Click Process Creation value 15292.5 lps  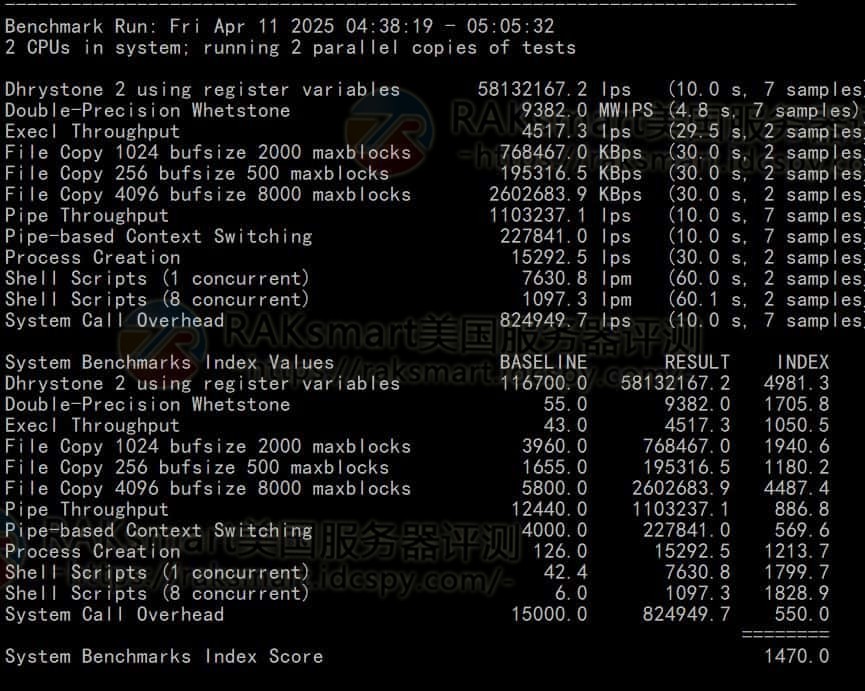[570, 258]
